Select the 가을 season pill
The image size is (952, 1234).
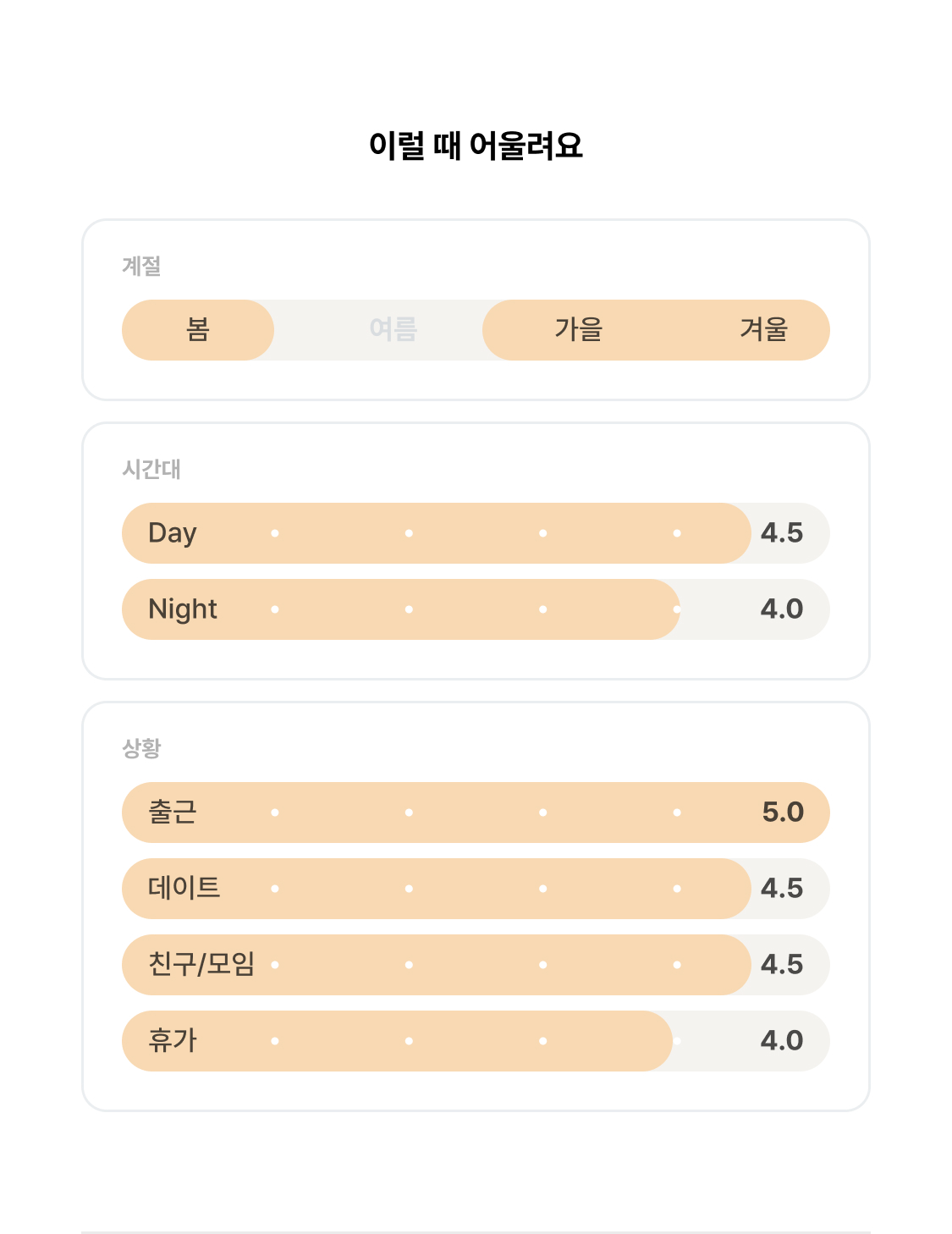tap(579, 330)
